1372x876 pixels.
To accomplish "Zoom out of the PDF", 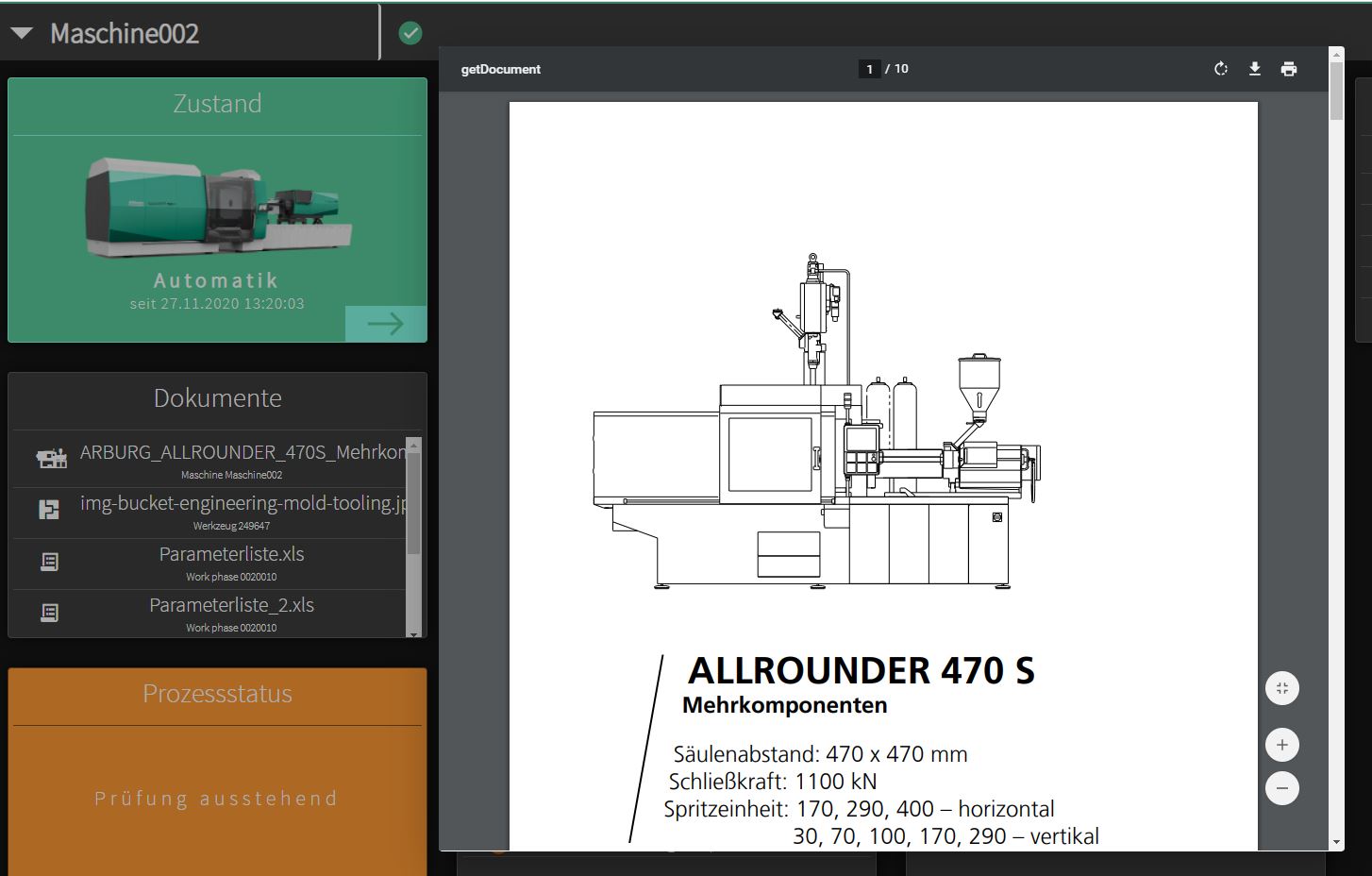I will 1282,788.
